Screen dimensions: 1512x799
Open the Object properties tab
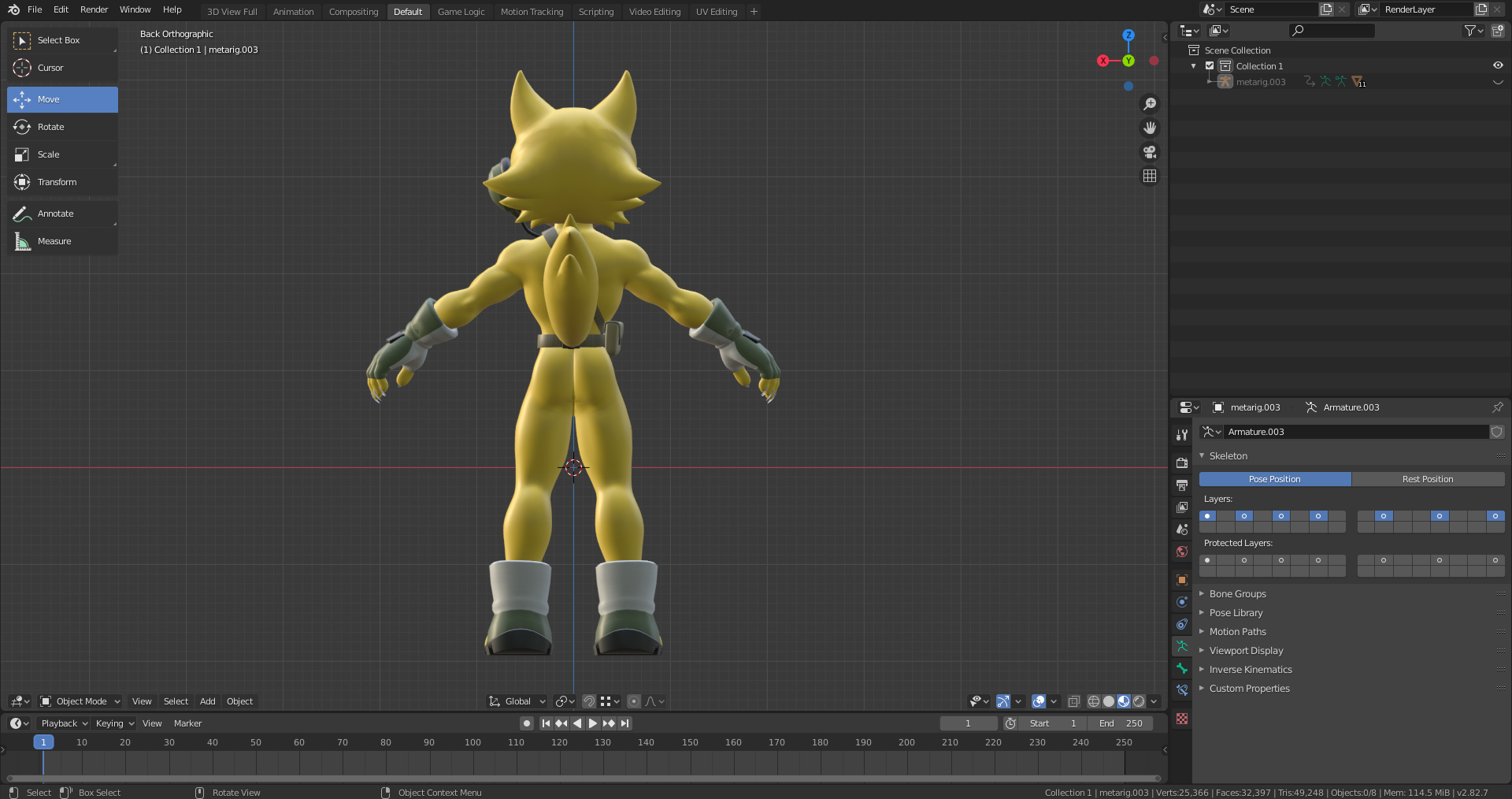pos(1181,580)
